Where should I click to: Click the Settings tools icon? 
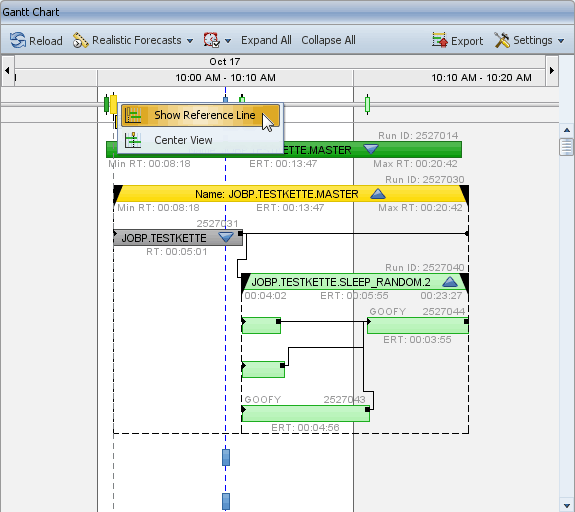click(502, 40)
